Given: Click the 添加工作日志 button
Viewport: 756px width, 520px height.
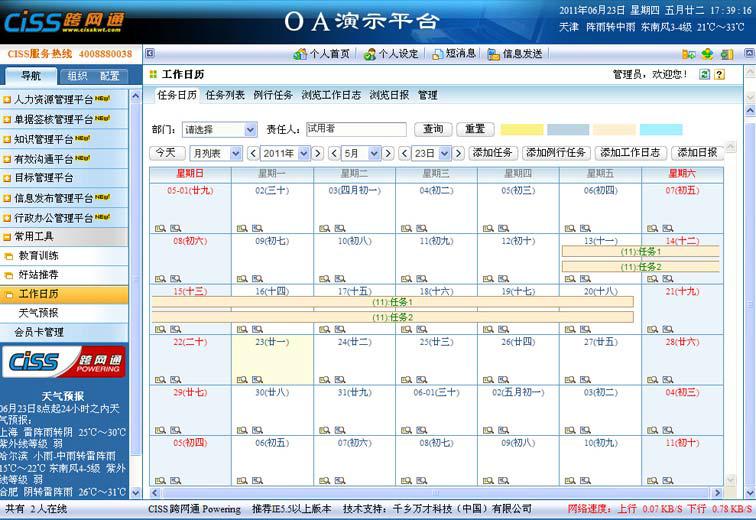Looking at the screenshot, I should pos(631,153).
